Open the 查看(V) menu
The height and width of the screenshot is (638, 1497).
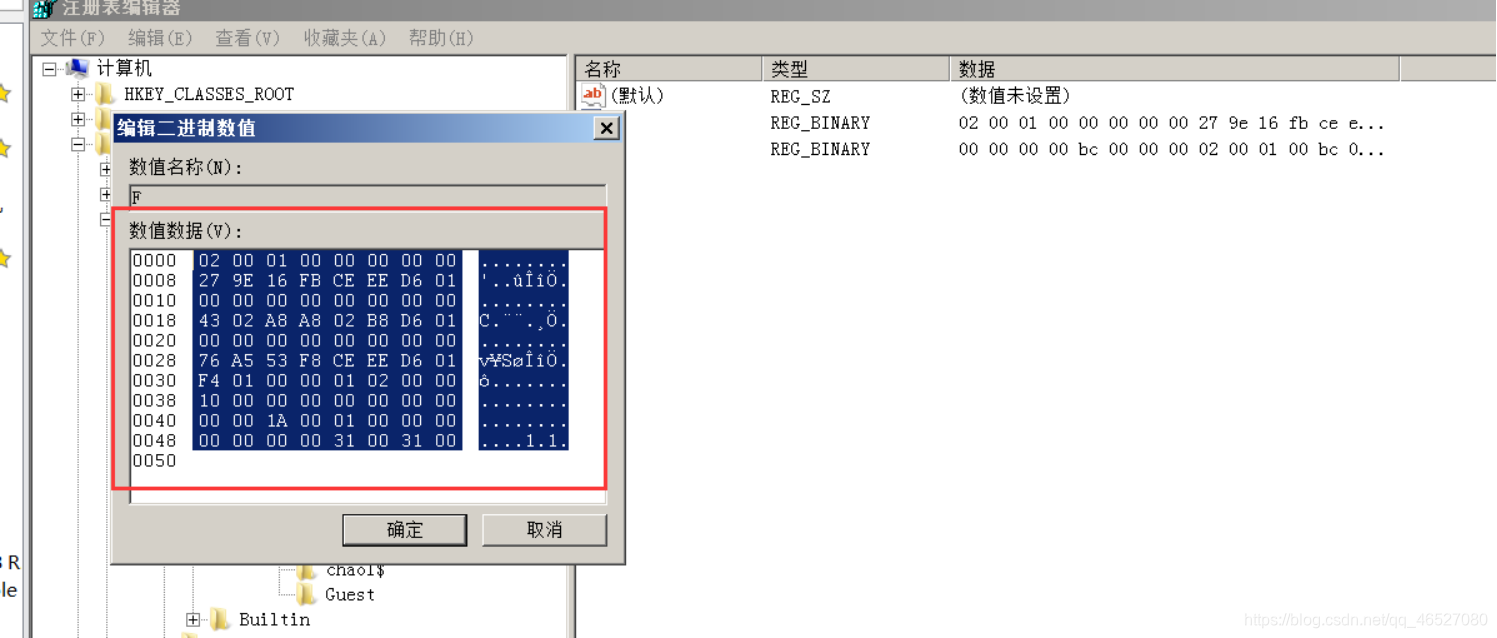coord(248,38)
